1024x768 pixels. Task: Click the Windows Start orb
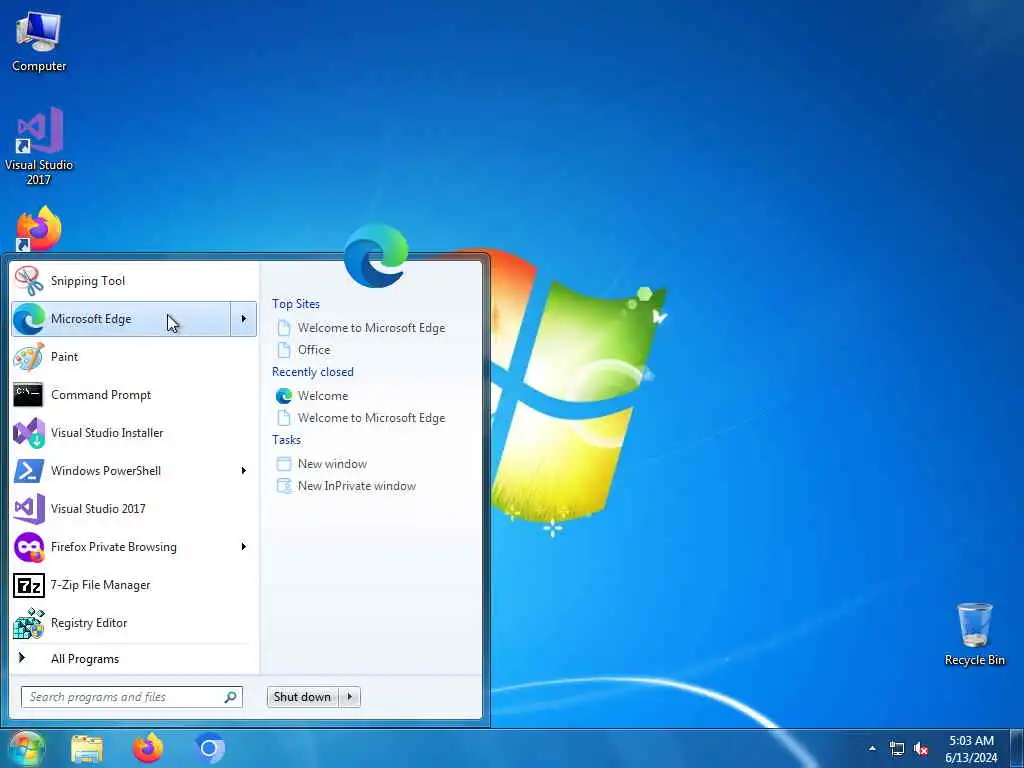point(26,748)
